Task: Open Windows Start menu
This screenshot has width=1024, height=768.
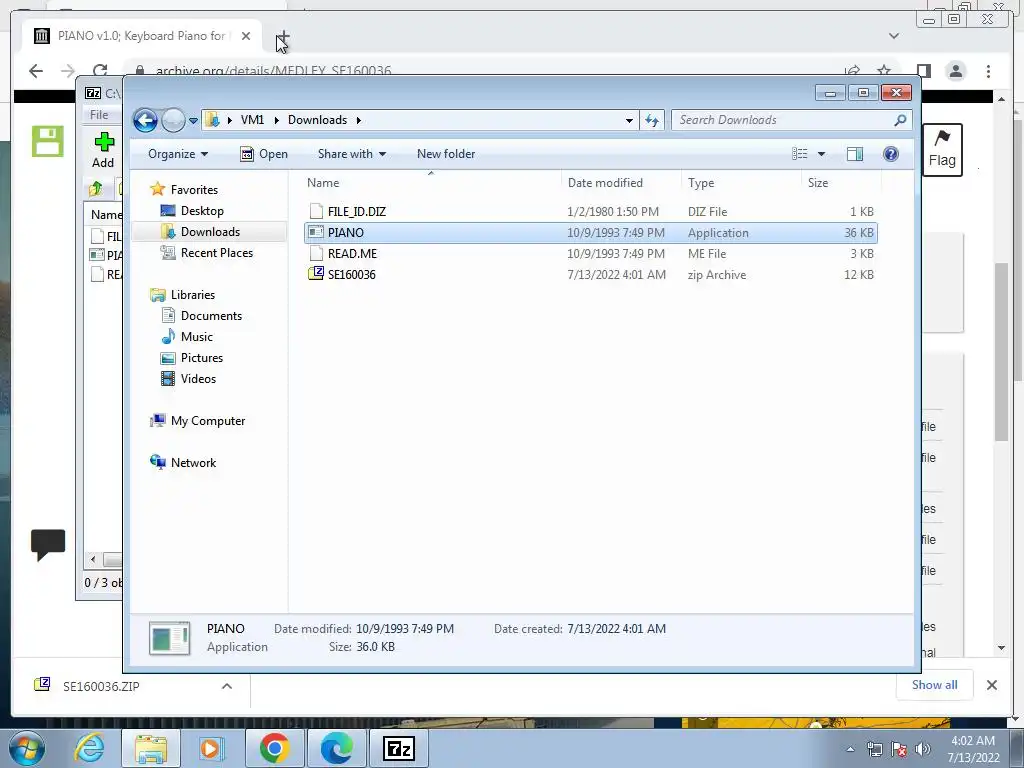Action: tap(27, 748)
